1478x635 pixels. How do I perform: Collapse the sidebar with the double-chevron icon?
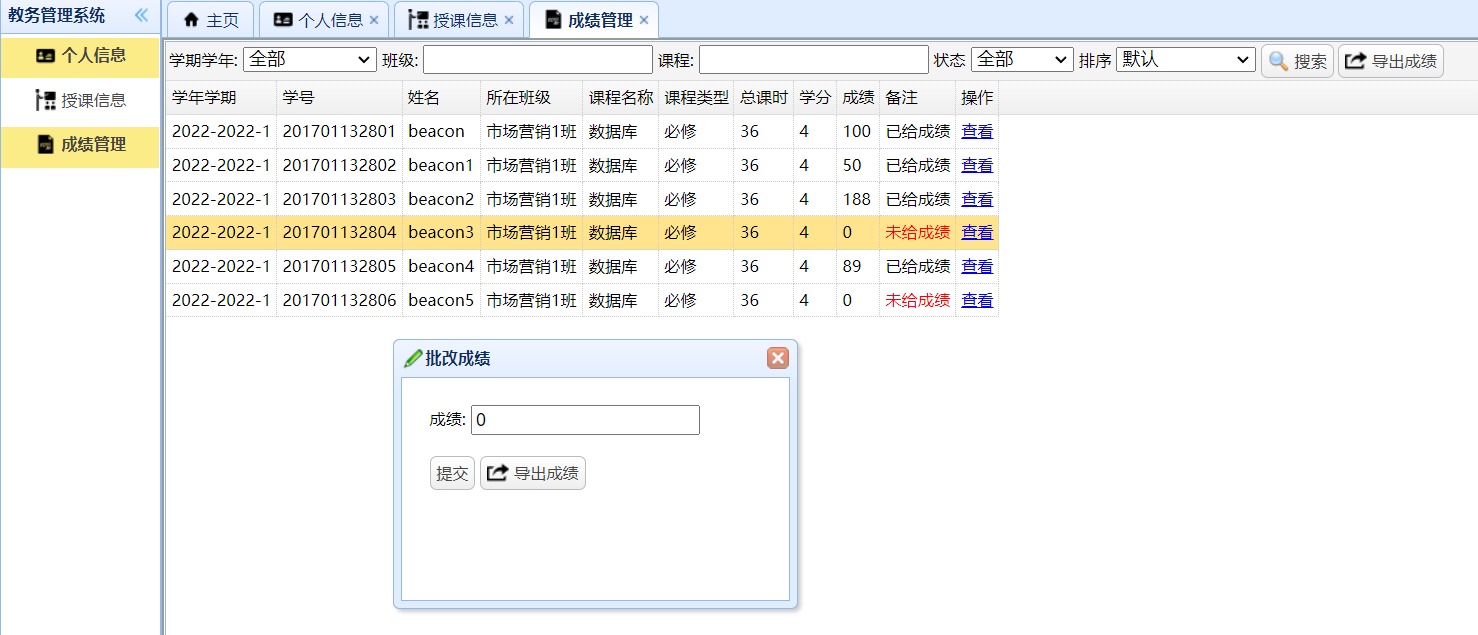(141, 15)
